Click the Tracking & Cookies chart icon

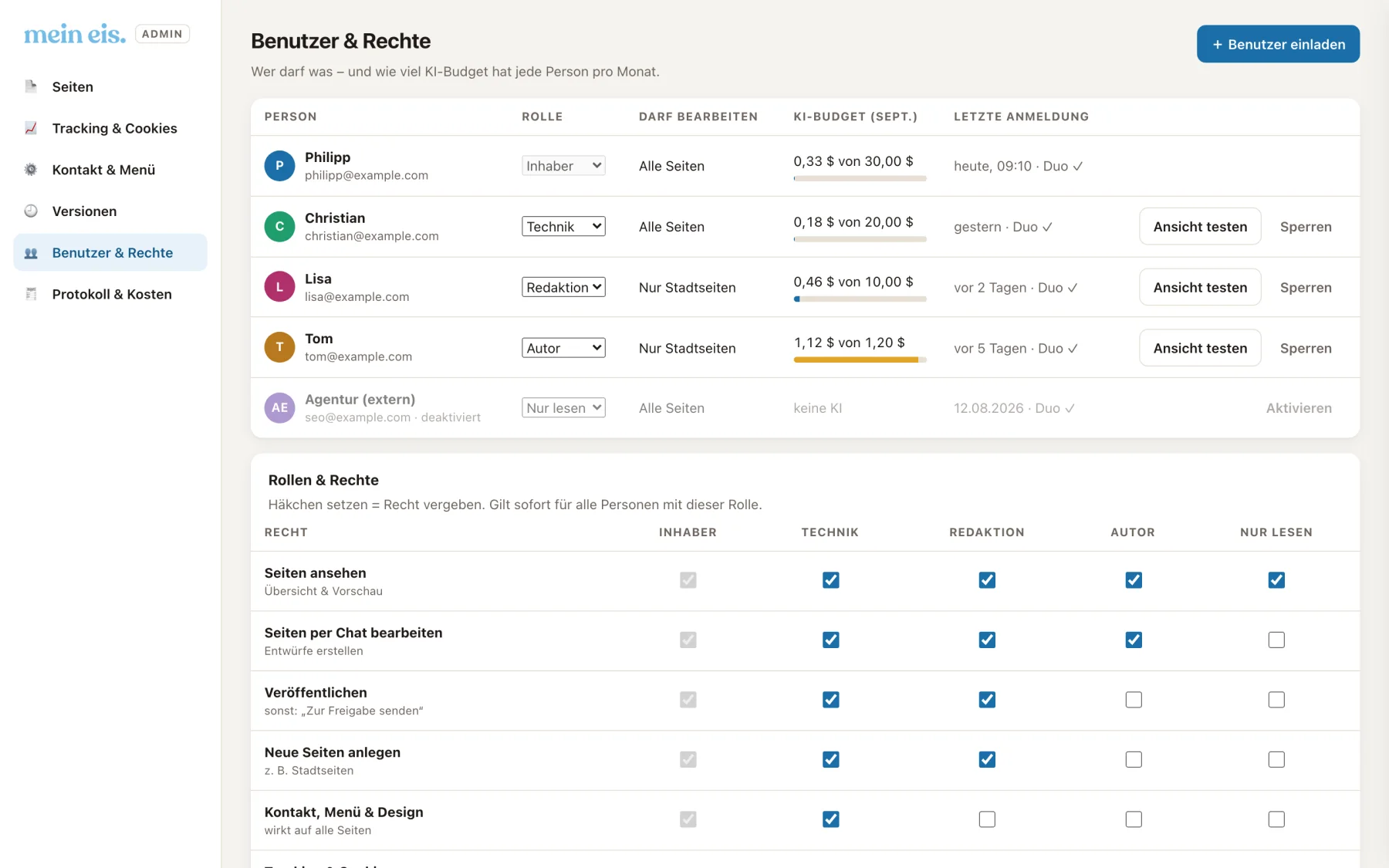(x=31, y=128)
